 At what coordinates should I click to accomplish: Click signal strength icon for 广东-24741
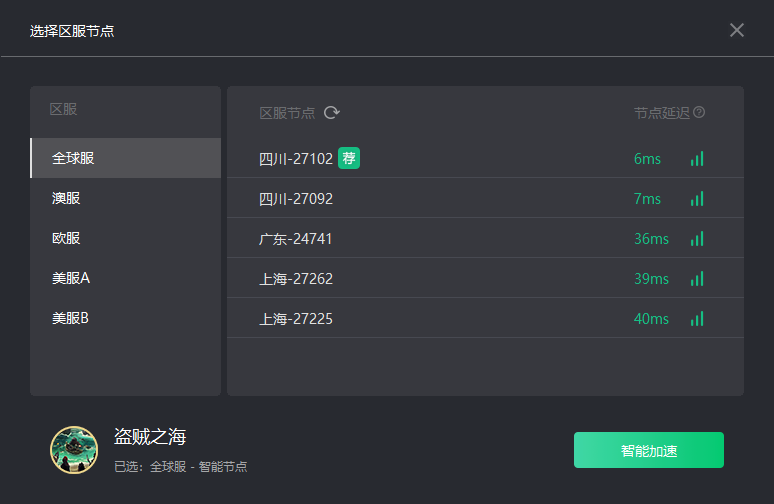[697, 239]
